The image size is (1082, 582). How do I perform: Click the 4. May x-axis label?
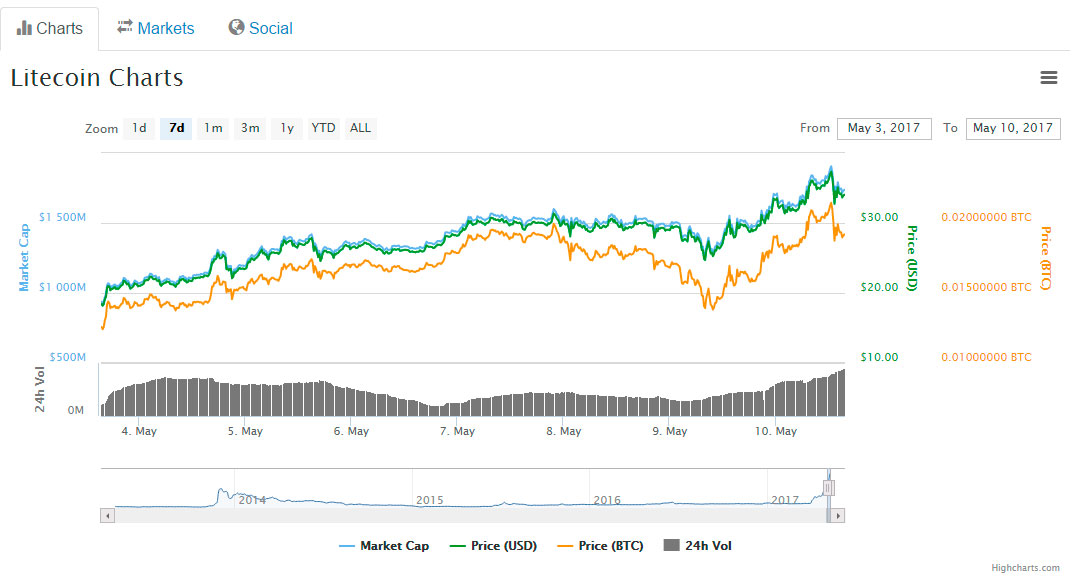tap(139, 431)
